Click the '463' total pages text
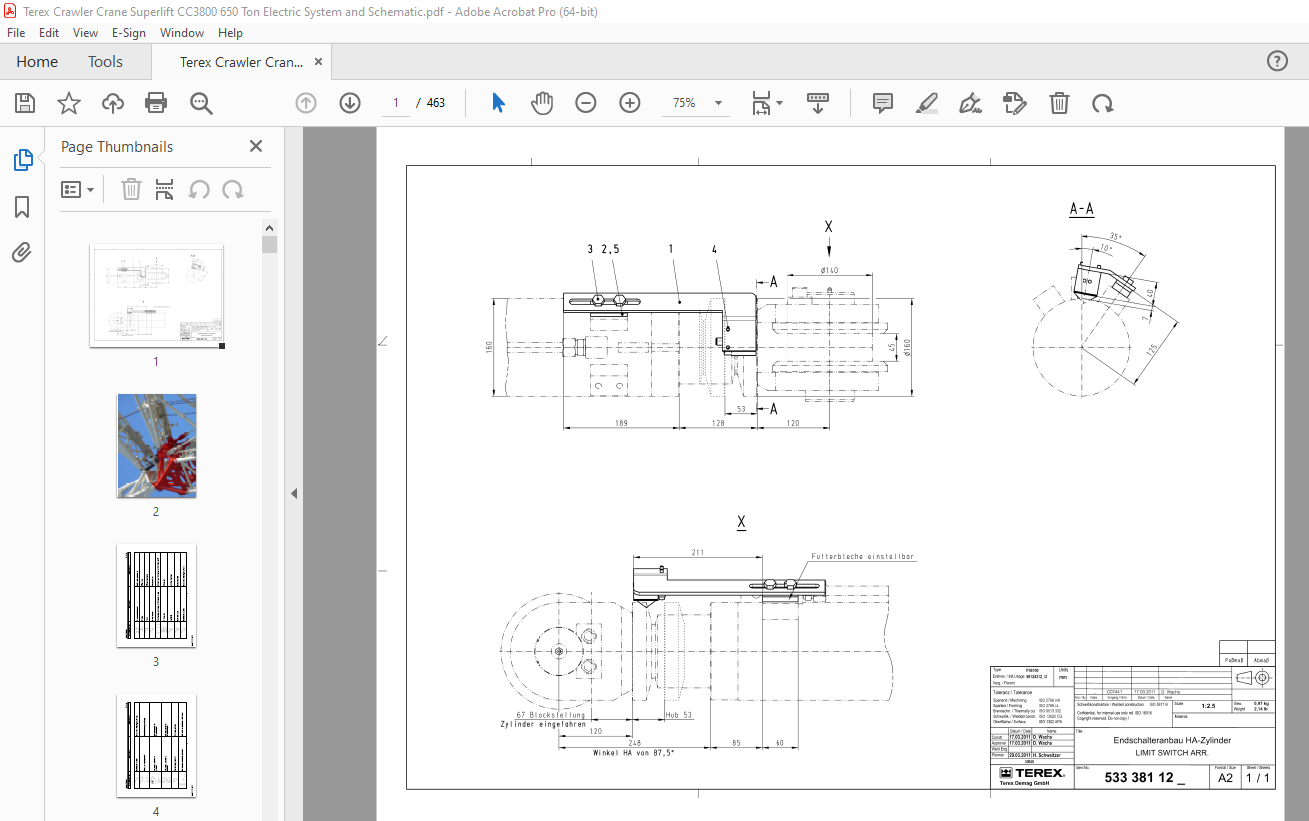 click(x=436, y=103)
